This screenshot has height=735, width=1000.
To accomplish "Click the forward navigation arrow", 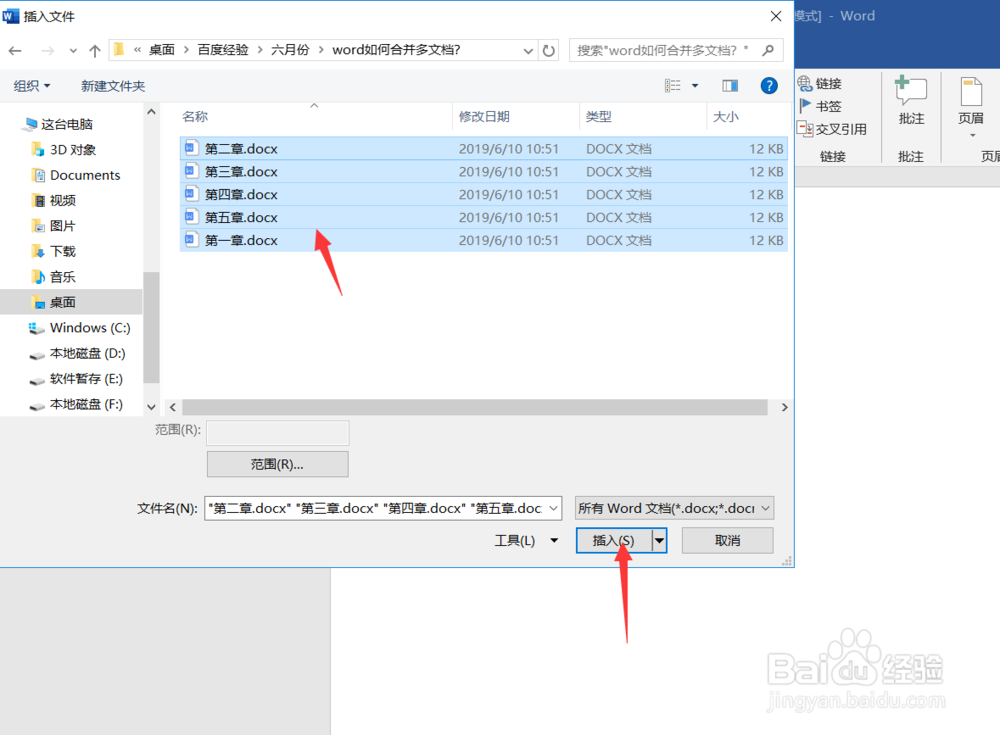I will coord(47,50).
